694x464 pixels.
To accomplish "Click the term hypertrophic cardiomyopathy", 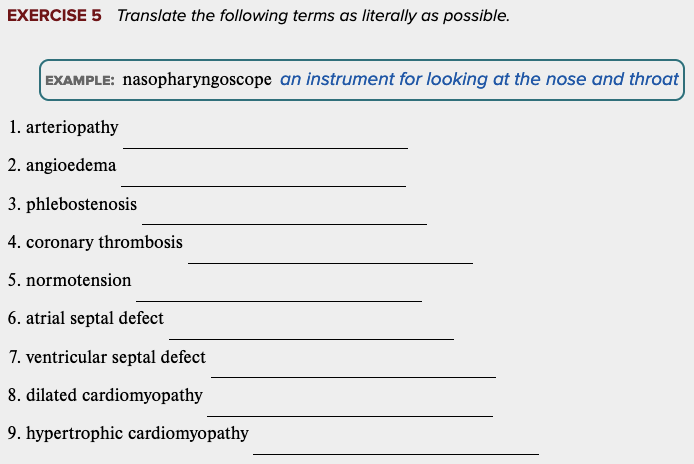I will point(137,433).
